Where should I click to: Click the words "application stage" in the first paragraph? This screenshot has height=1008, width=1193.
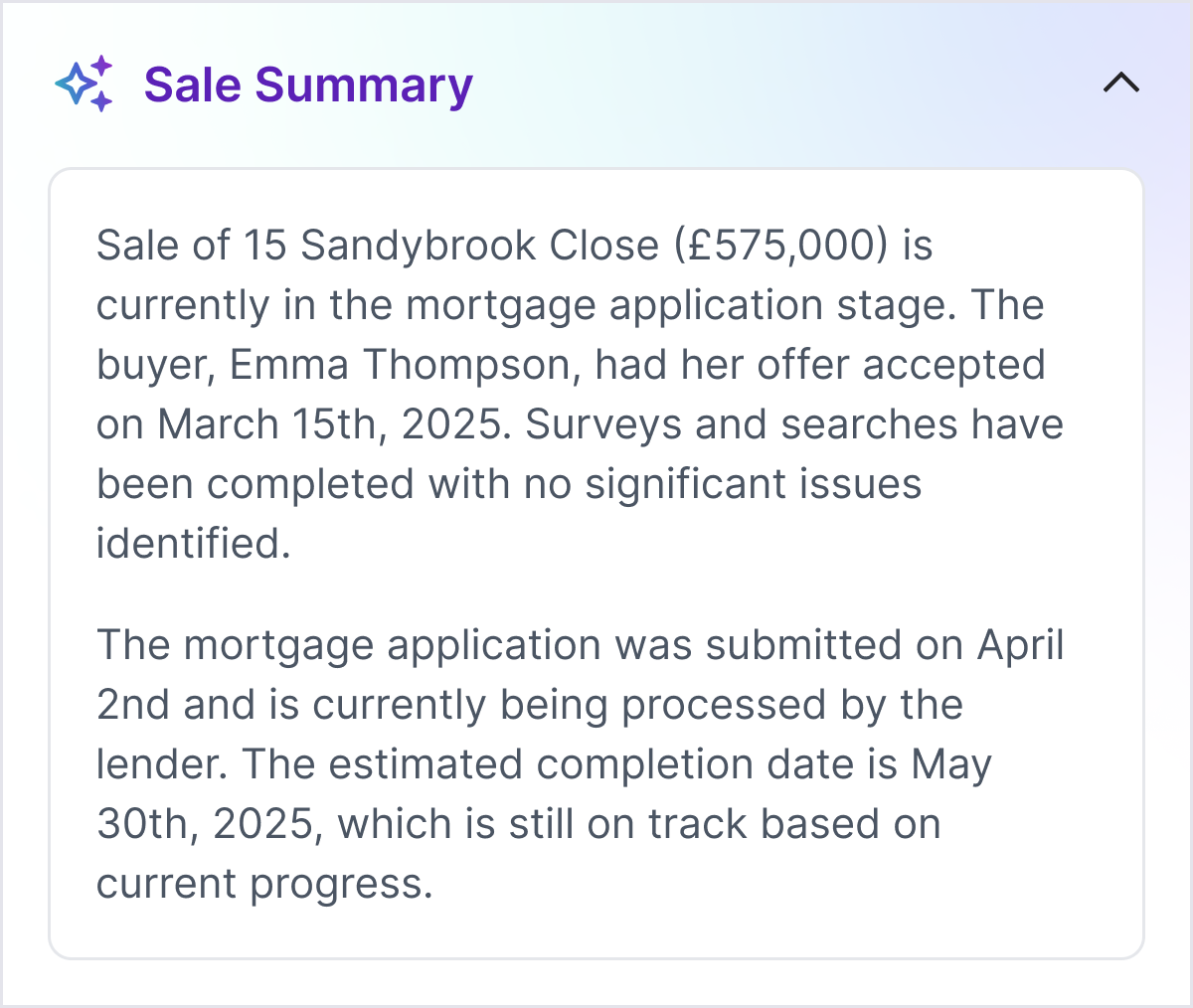click(783, 305)
